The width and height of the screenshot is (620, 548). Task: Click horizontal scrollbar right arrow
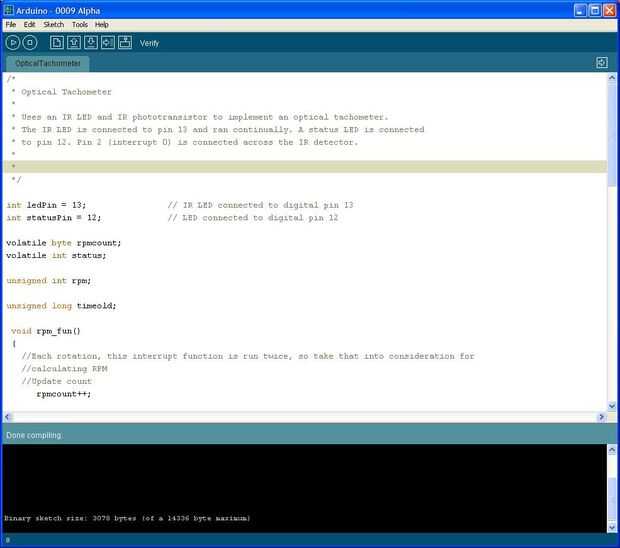[601, 417]
